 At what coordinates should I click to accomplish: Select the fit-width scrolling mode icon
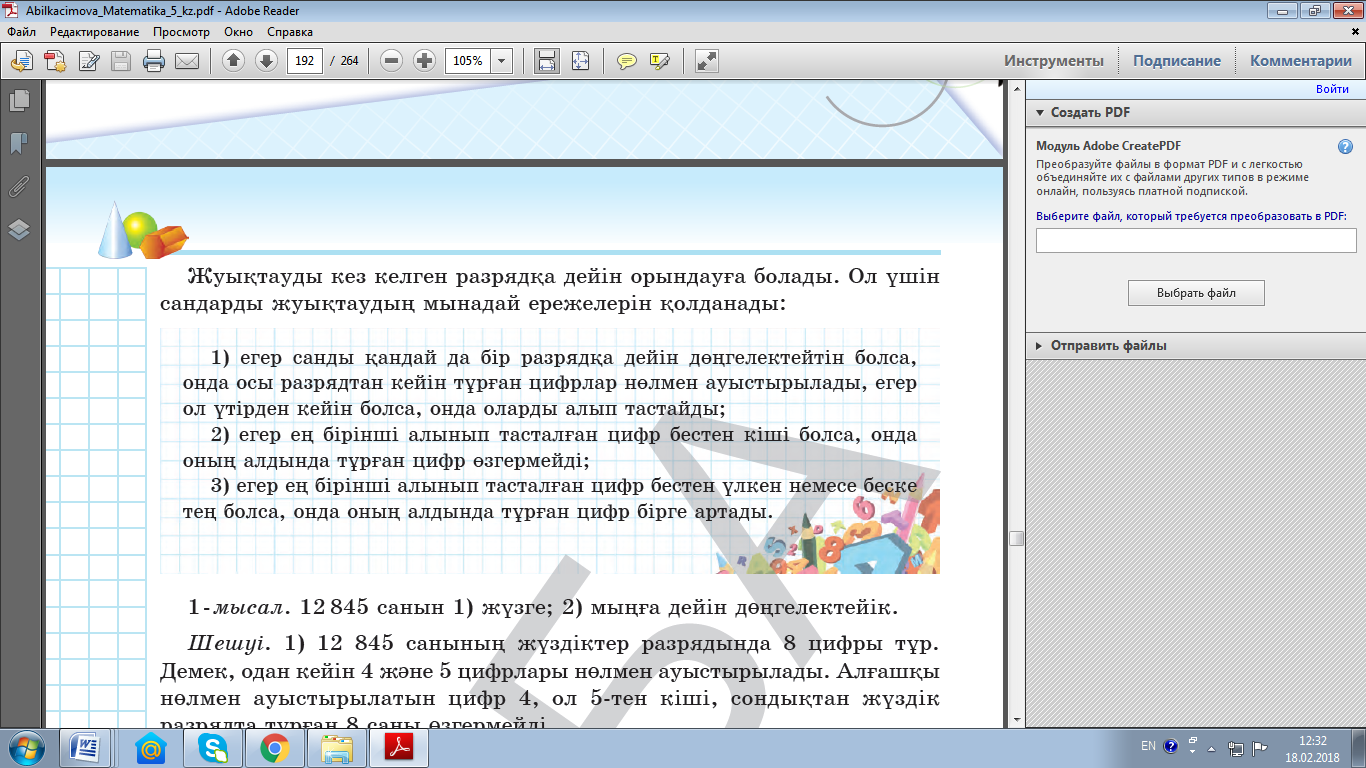pos(547,61)
